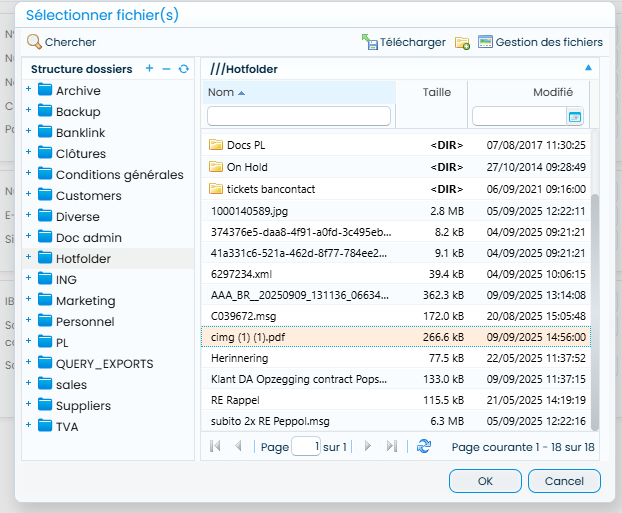
Task: Click the Cancel button
Action: pyautogui.click(x=564, y=481)
